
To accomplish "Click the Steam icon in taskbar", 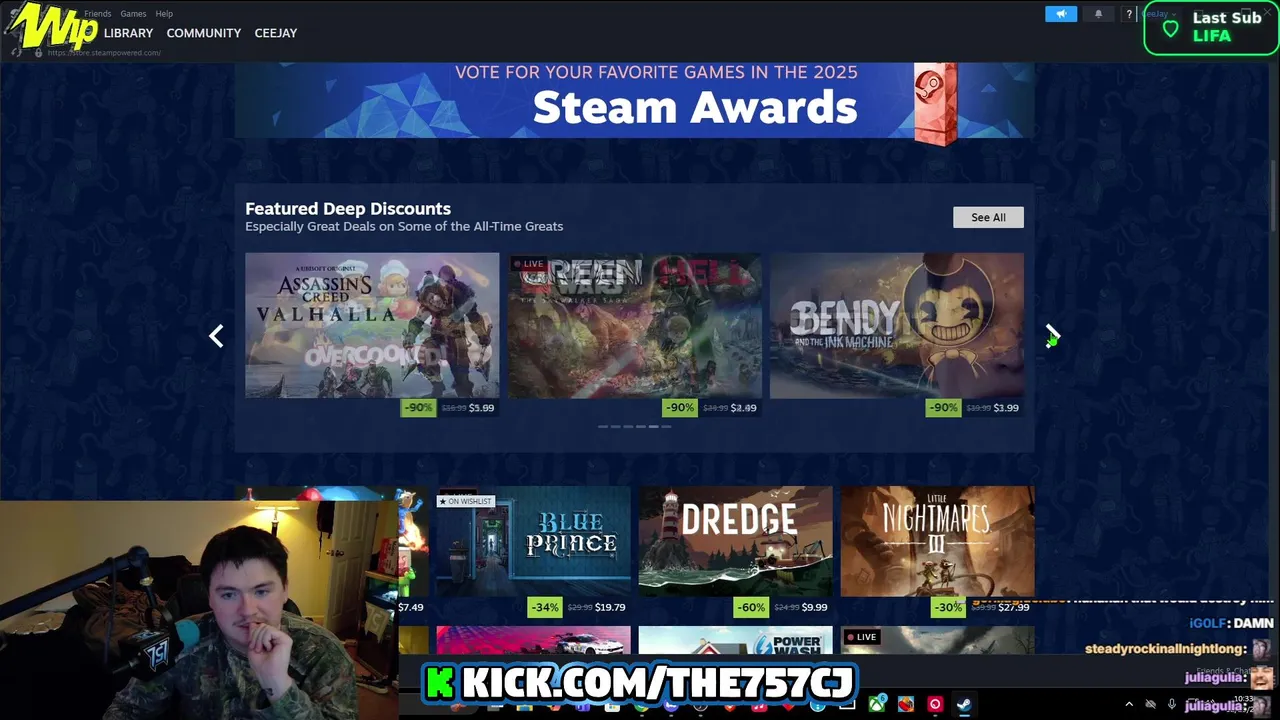I will pos(964,704).
